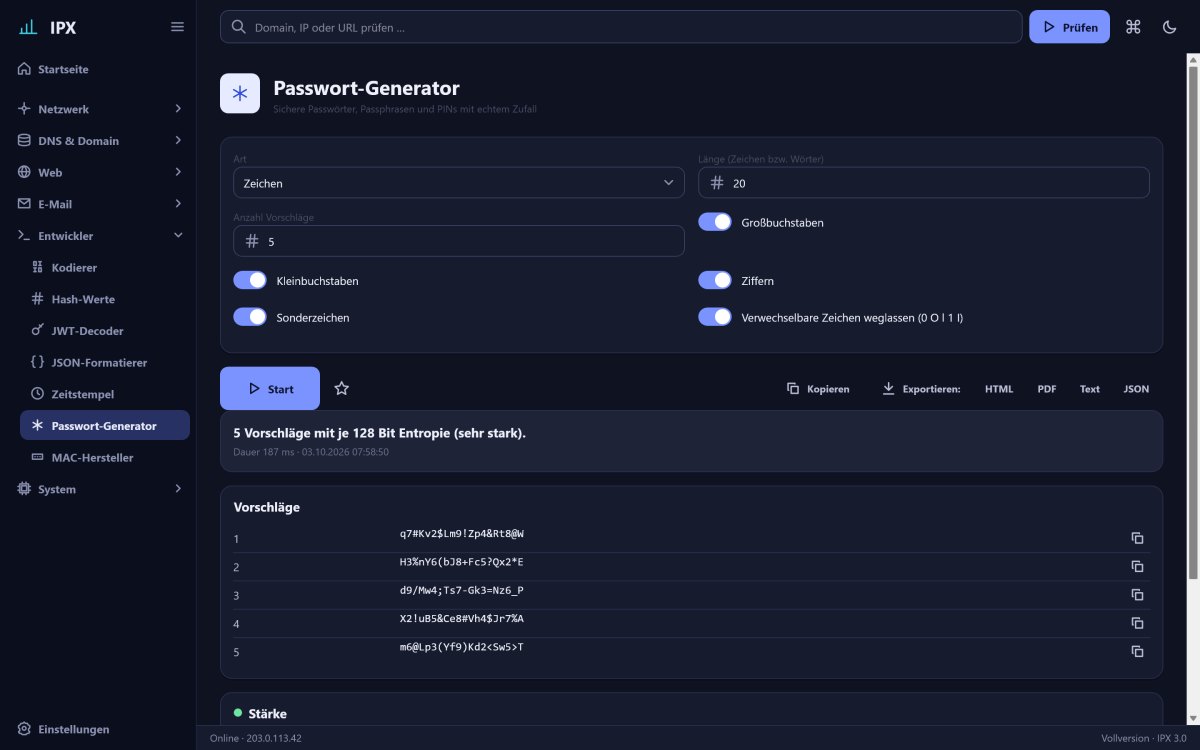Click the search magnifier icon
Viewport: 1200px width, 750px height.
pos(239,27)
